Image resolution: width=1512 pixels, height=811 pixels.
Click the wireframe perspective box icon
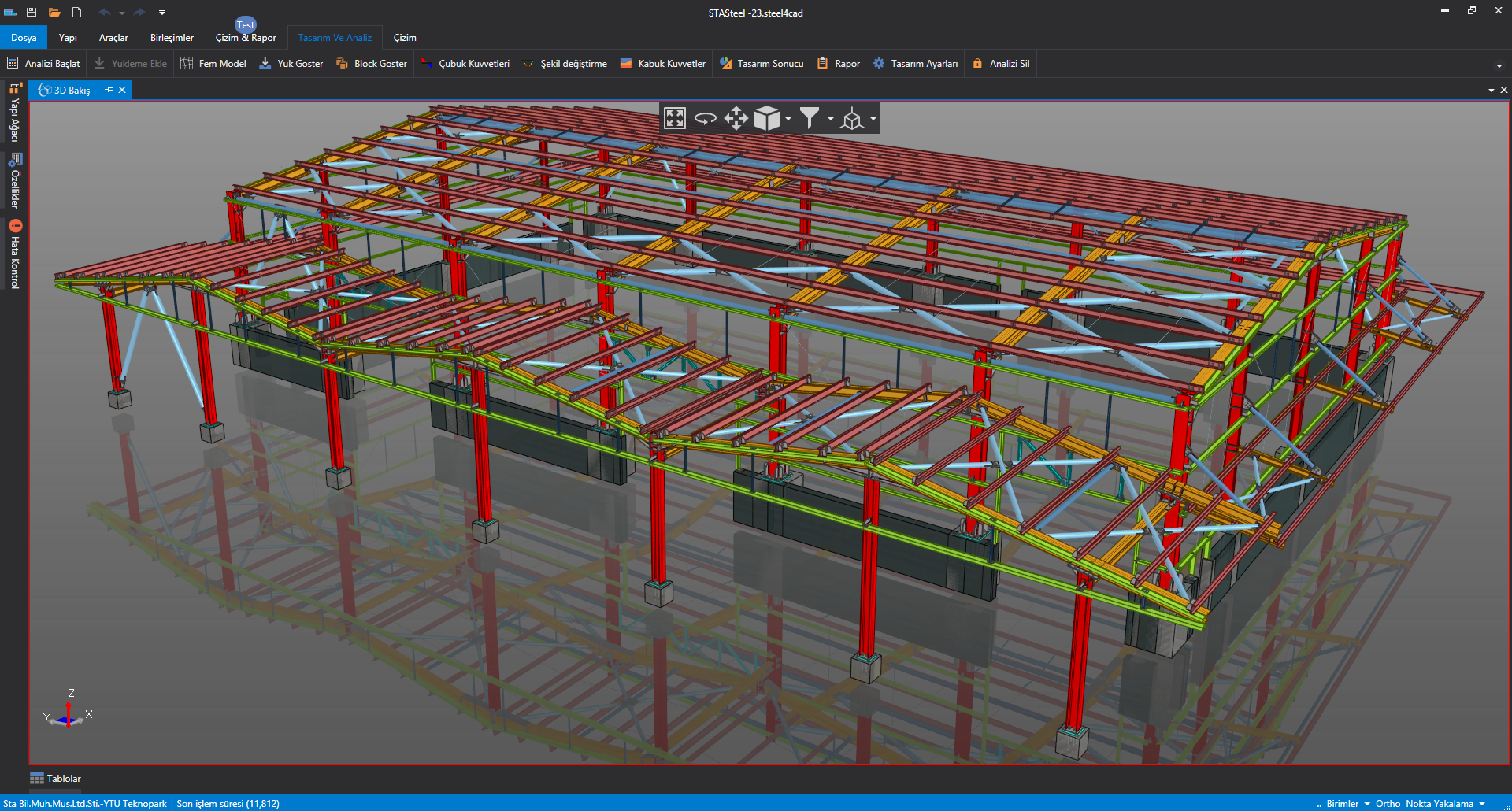852,119
